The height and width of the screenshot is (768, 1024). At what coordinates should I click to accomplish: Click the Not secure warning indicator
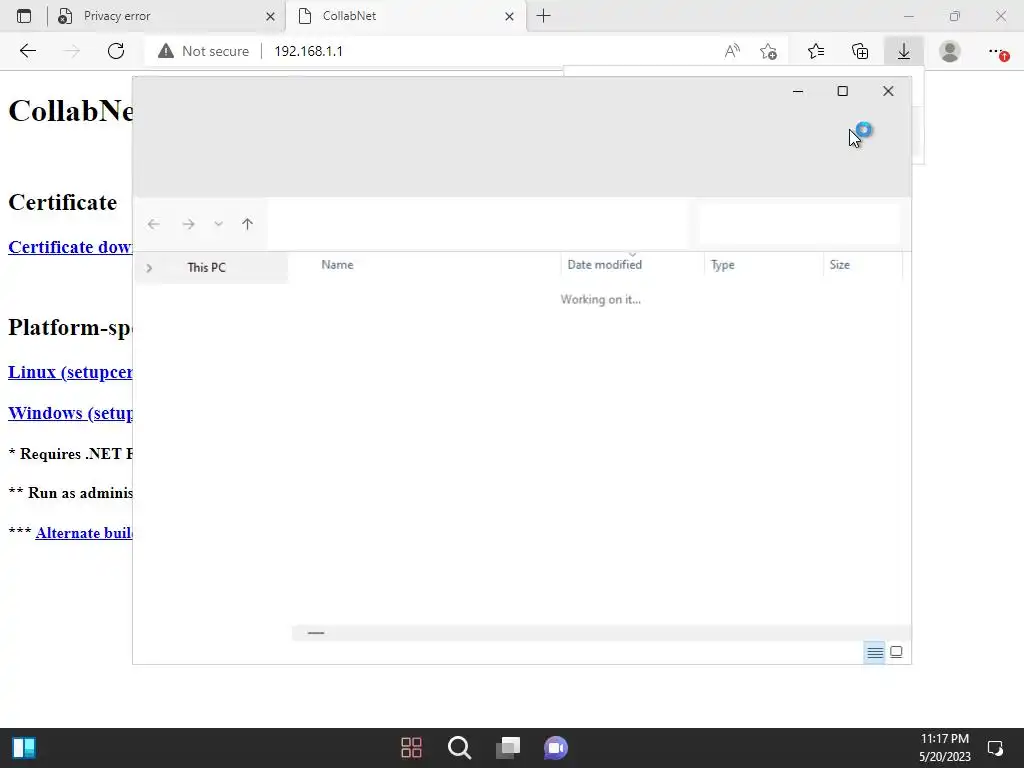(203, 51)
